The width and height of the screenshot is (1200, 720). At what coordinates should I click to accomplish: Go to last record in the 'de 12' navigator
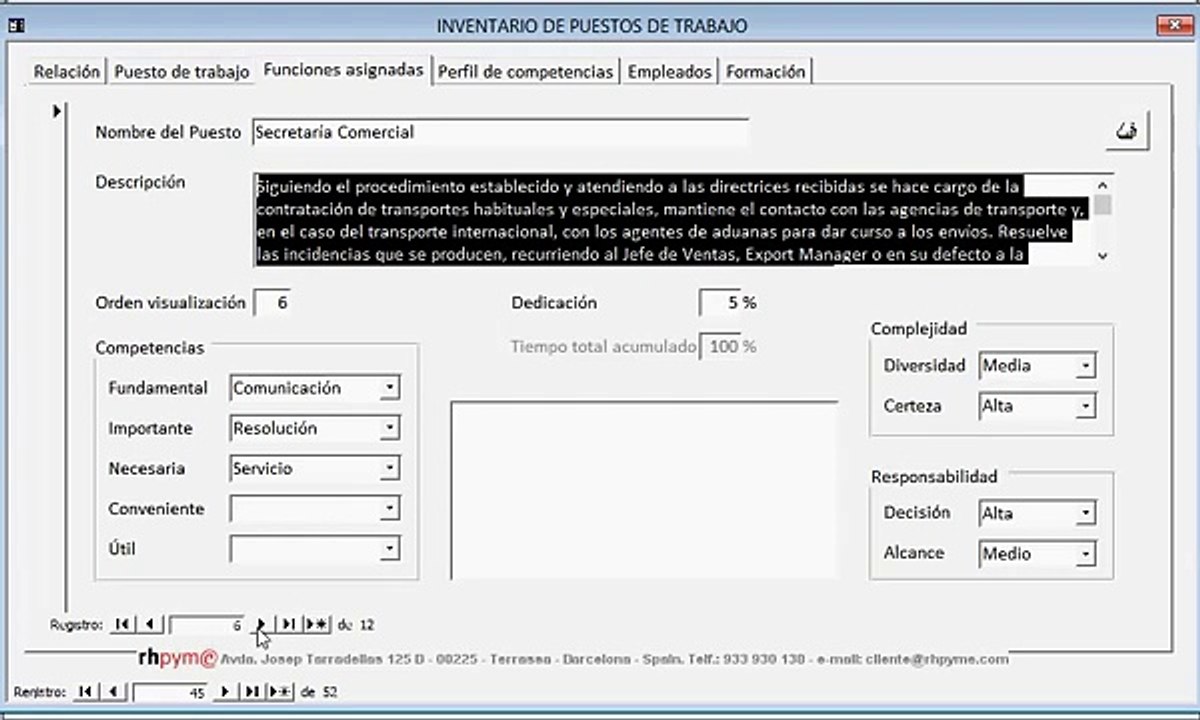[288, 624]
